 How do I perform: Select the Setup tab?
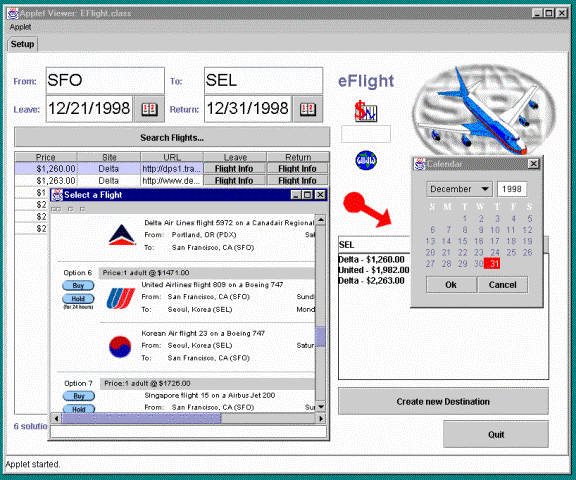click(x=22, y=44)
